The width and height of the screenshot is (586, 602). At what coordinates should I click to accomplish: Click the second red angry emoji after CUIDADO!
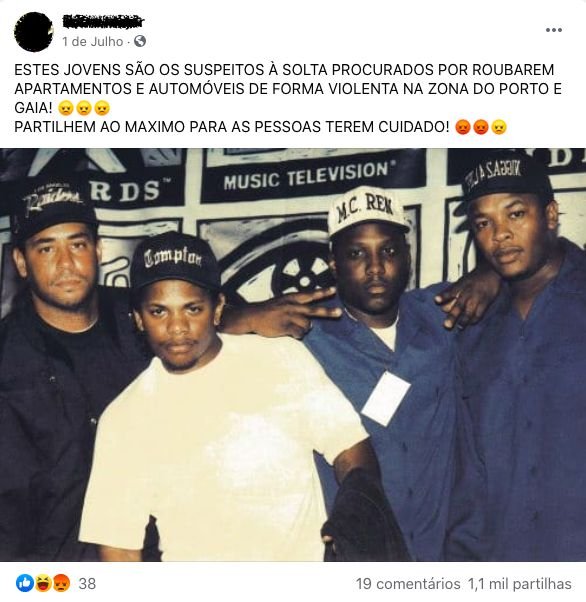click(x=480, y=127)
